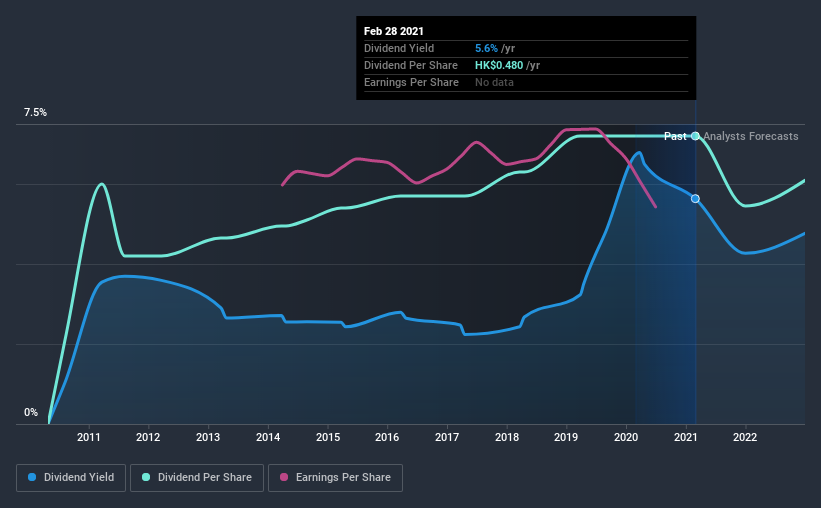821x508 pixels.
Task: Click the 2018 x-axis year label
Action: click(507, 437)
